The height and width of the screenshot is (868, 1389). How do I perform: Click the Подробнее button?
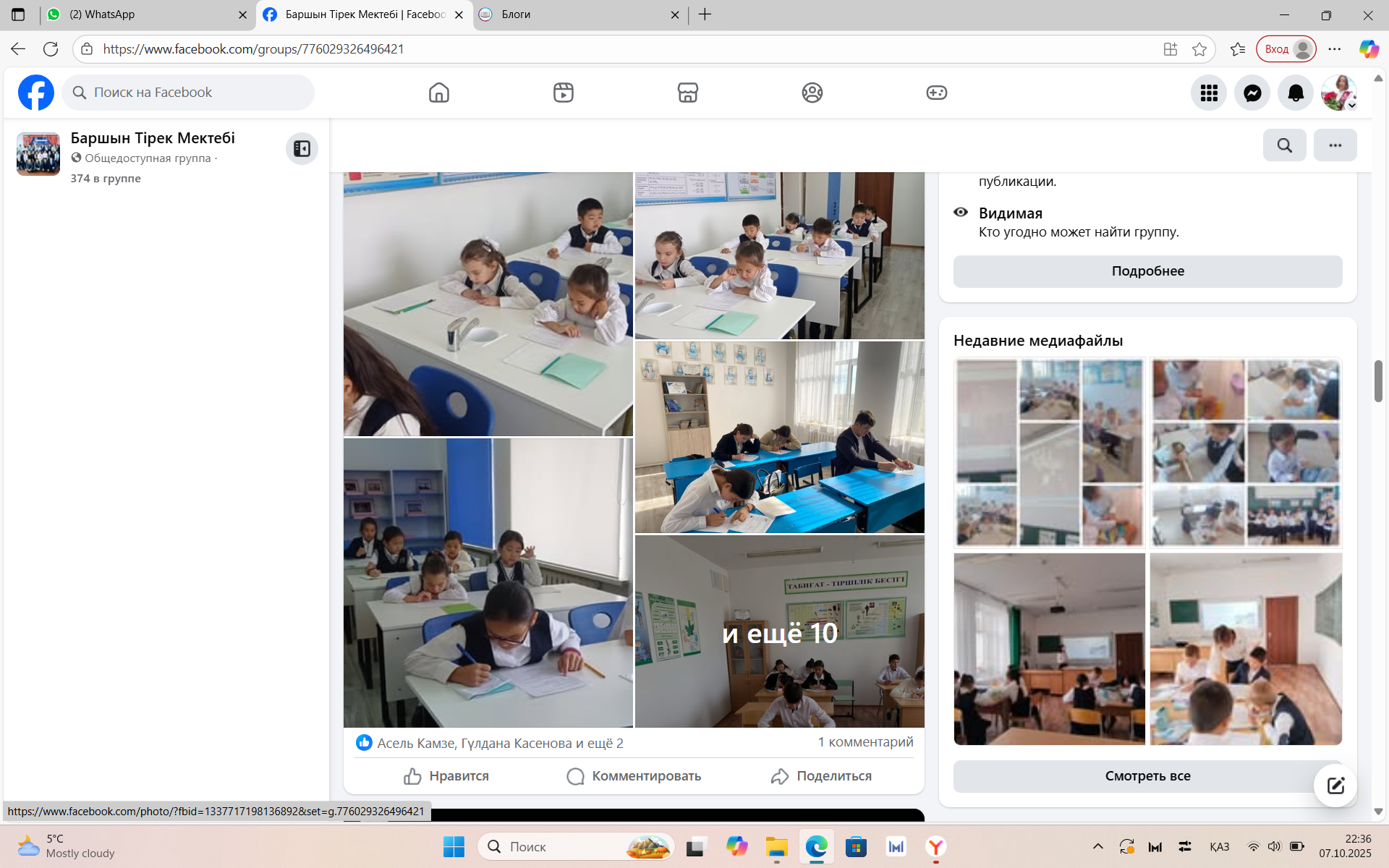[x=1147, y=271]
